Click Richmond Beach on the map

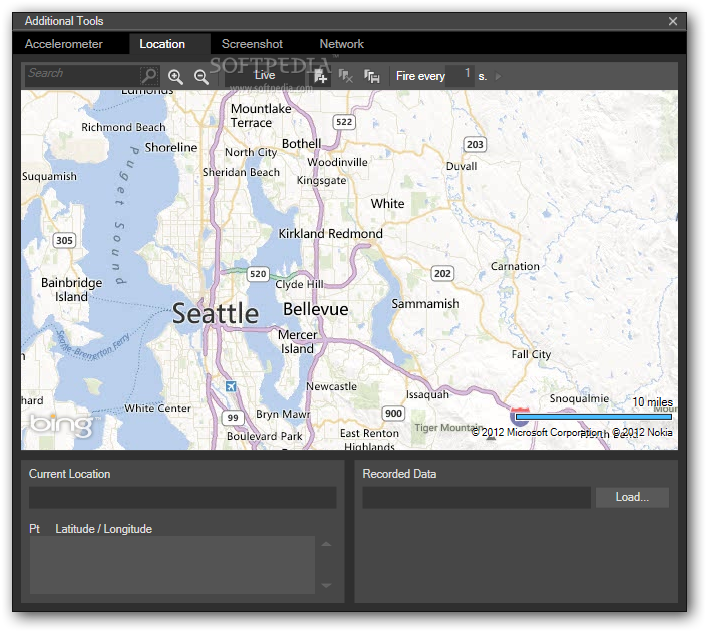[123, 128]
